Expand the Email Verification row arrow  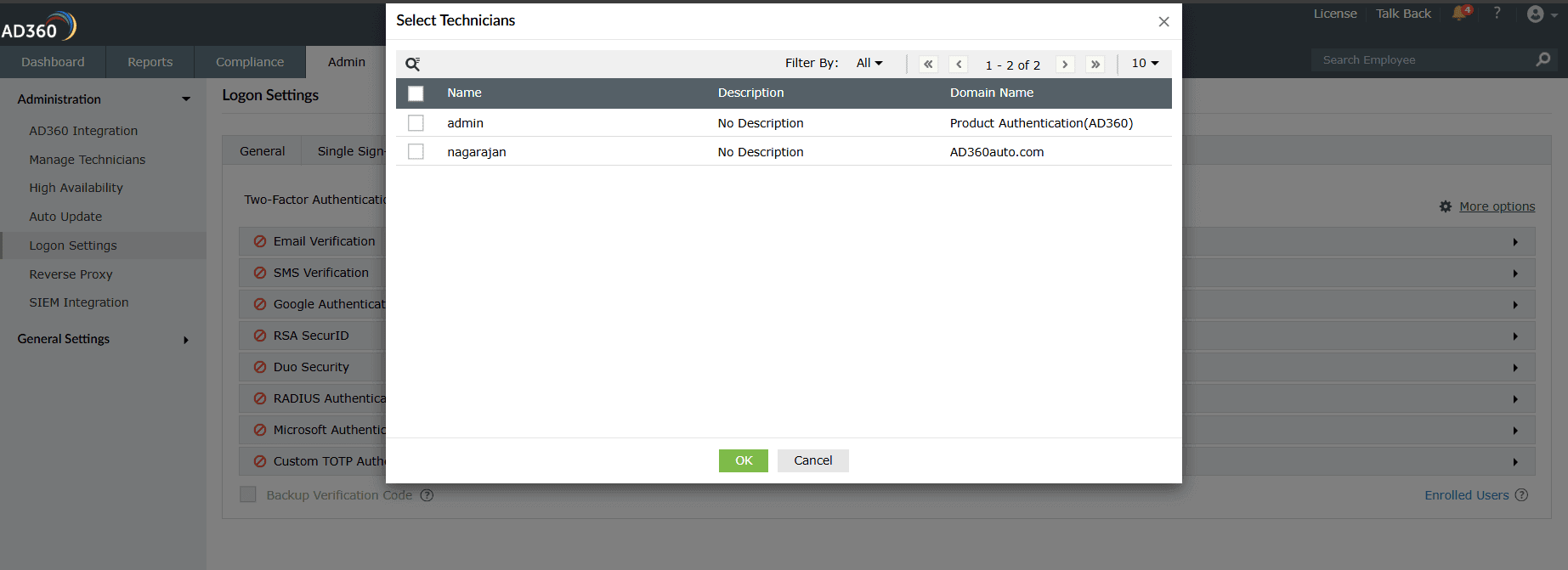coord(1515,242)
